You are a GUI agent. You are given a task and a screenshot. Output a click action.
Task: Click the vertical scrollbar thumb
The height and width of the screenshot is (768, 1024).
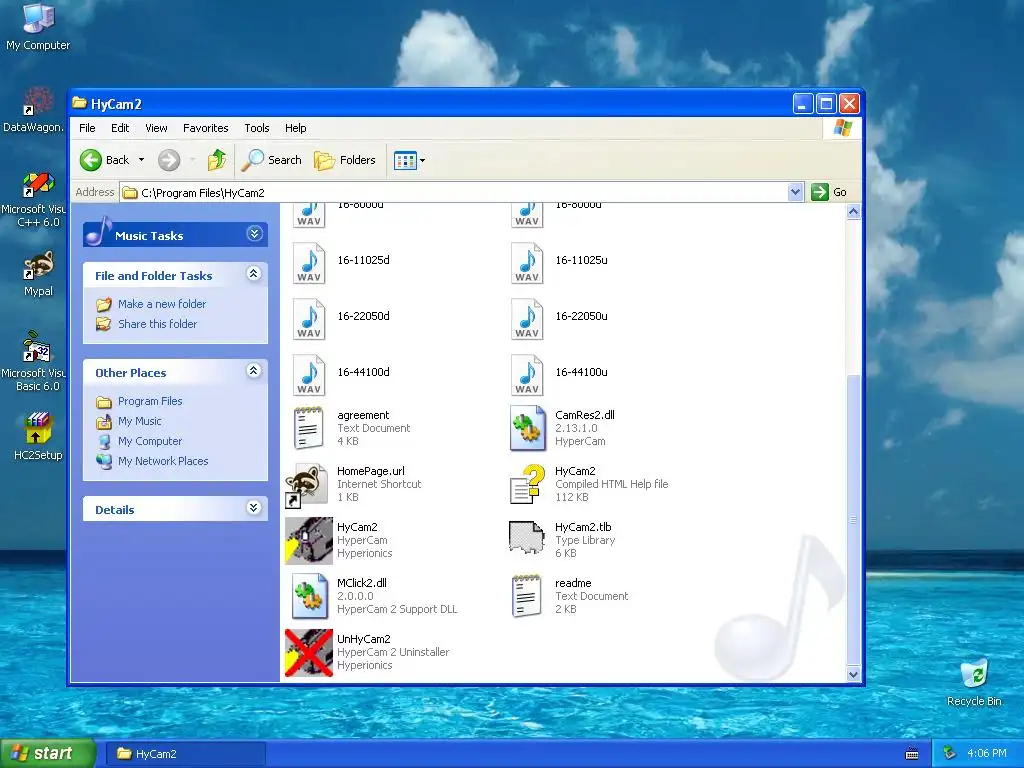click(x=853, y=520)
